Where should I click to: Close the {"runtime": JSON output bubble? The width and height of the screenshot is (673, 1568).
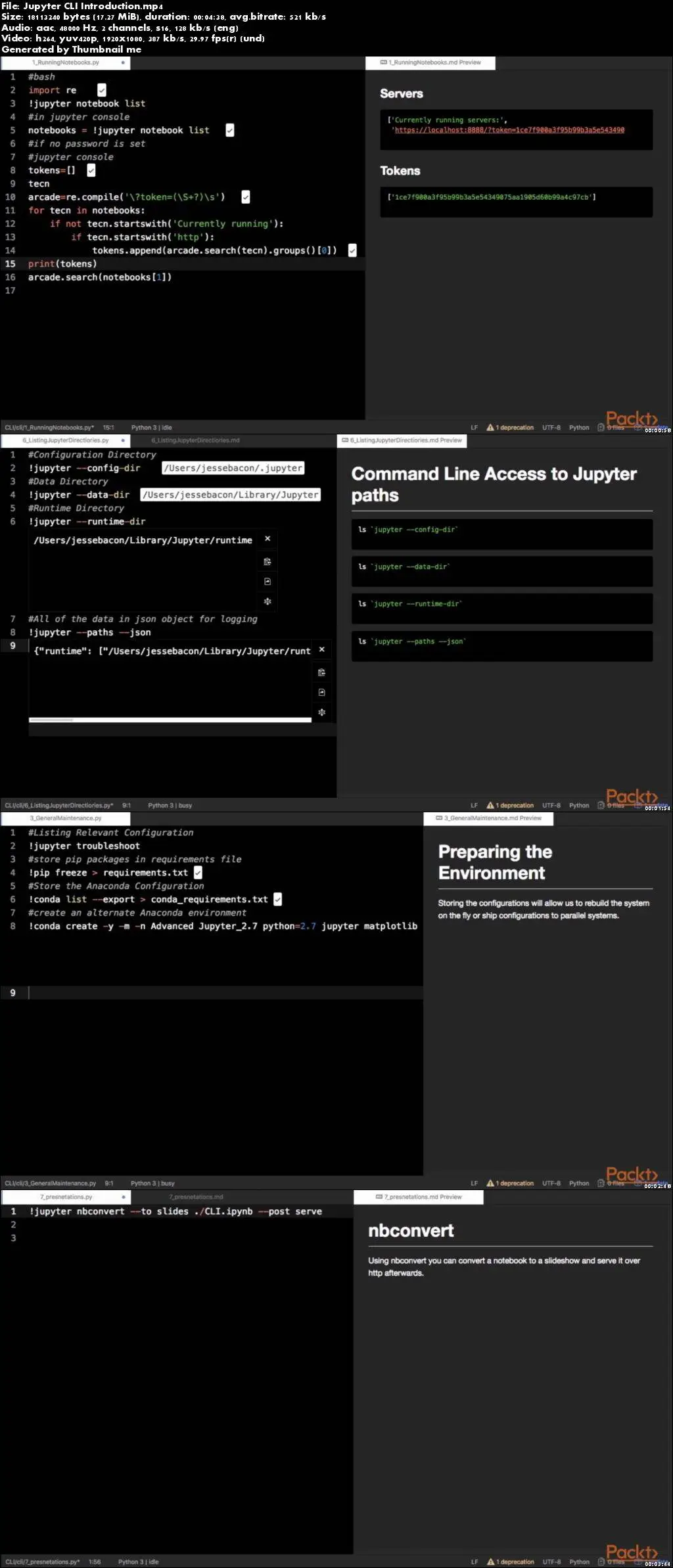322,649
